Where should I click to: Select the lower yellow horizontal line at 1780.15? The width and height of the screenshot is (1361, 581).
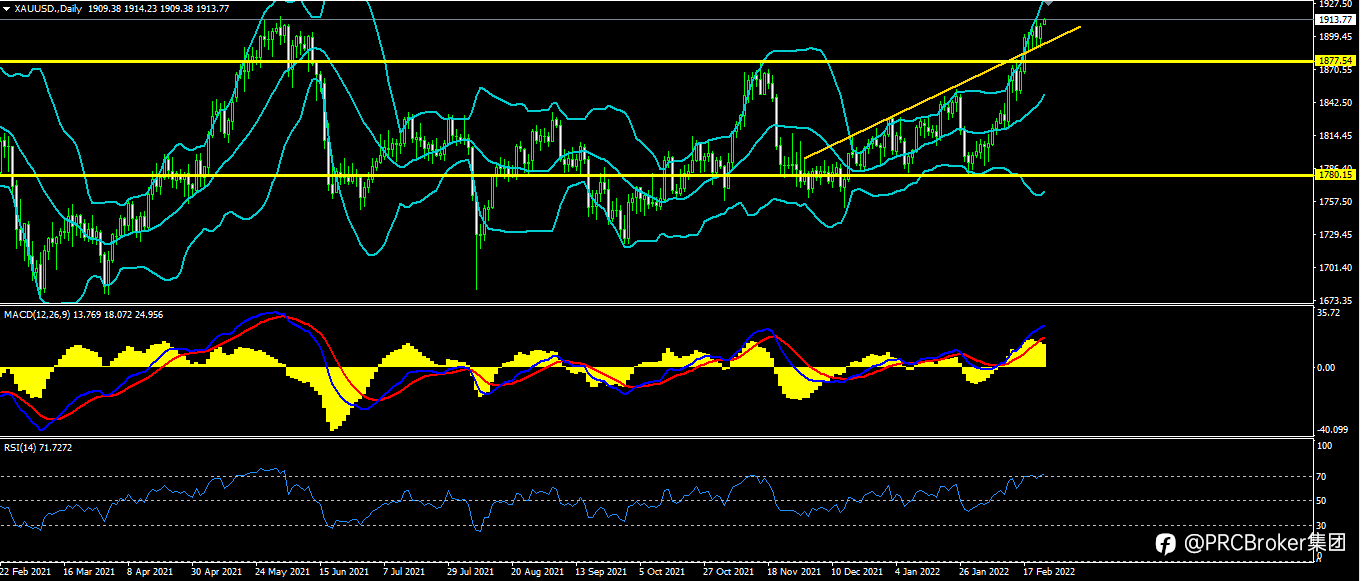click(x=657, y=175)
